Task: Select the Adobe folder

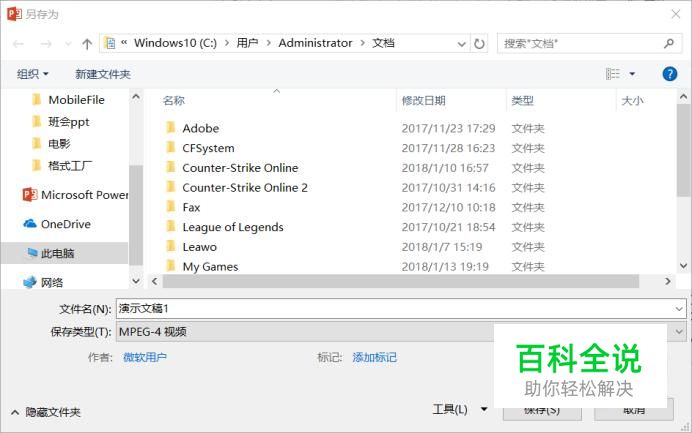Action: tap(201, 128)
